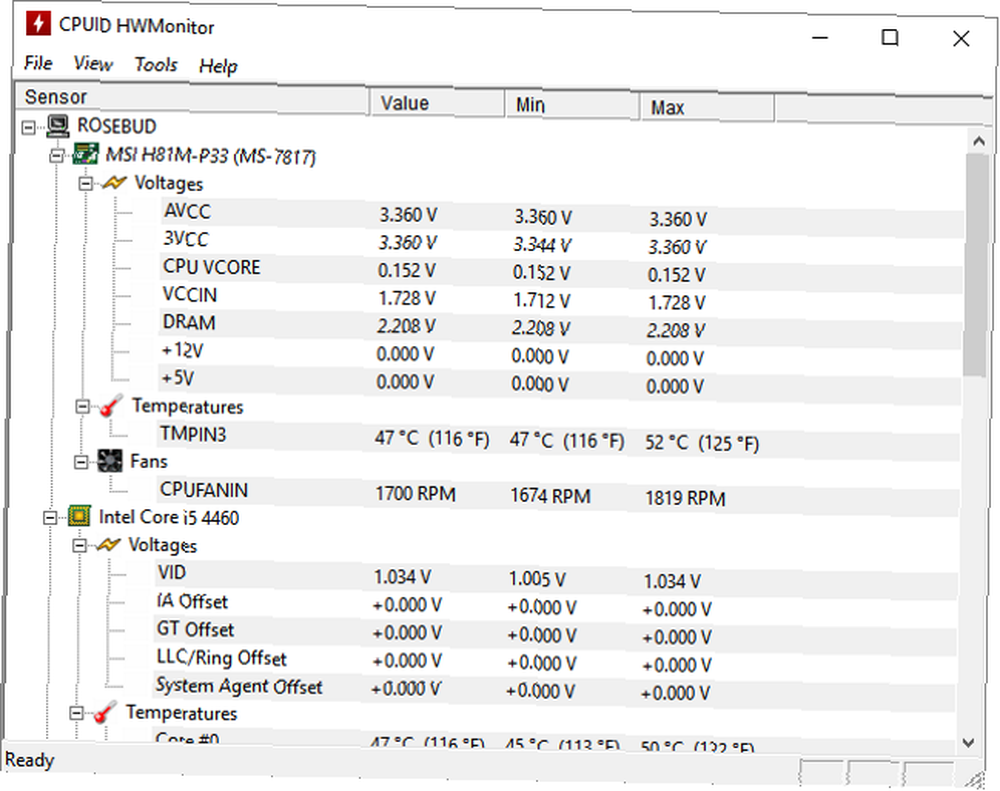Select the VID row
1000x791 pixels.
click(x=556, y=577)
